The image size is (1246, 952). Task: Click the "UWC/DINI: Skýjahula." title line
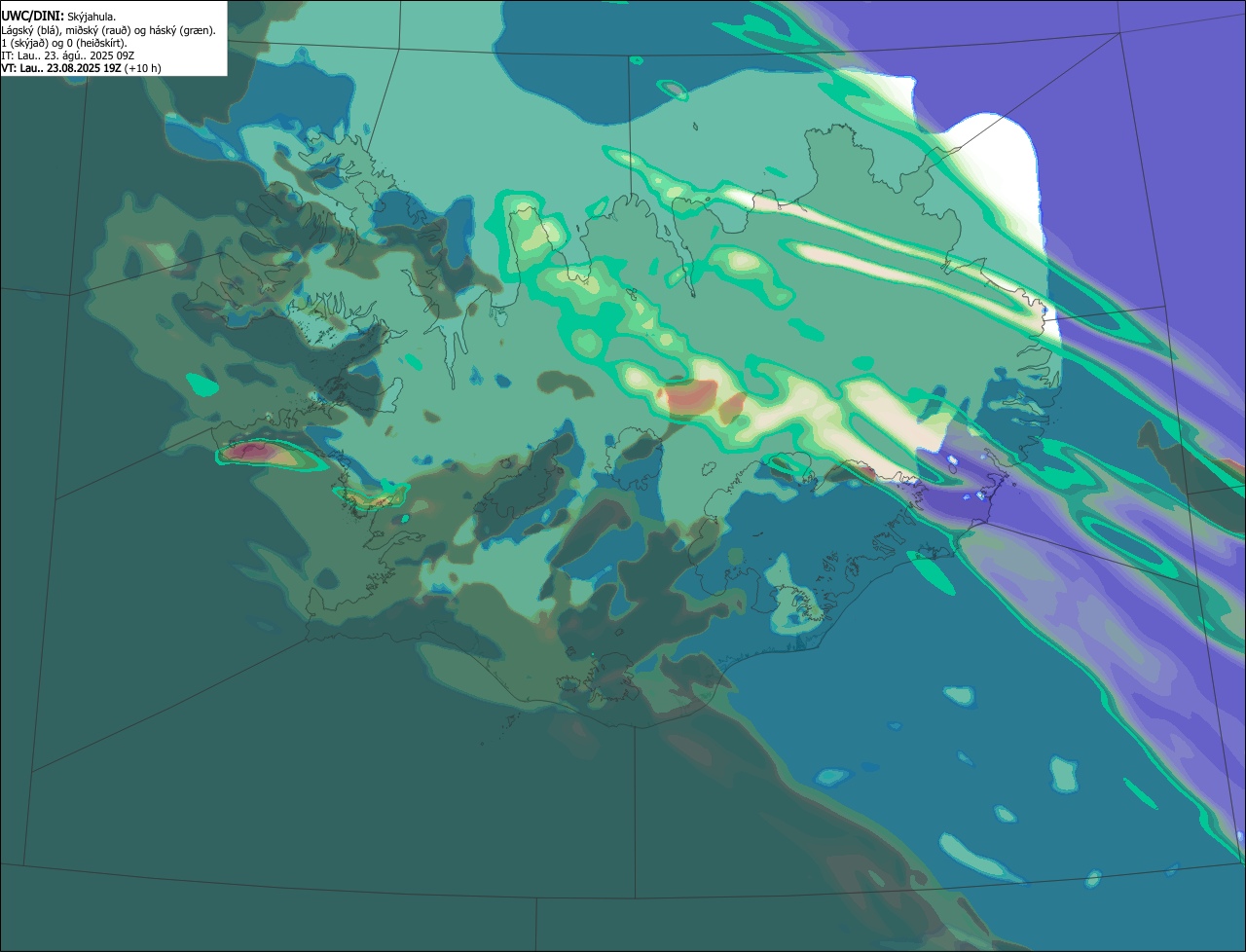(x=58, y=17)
